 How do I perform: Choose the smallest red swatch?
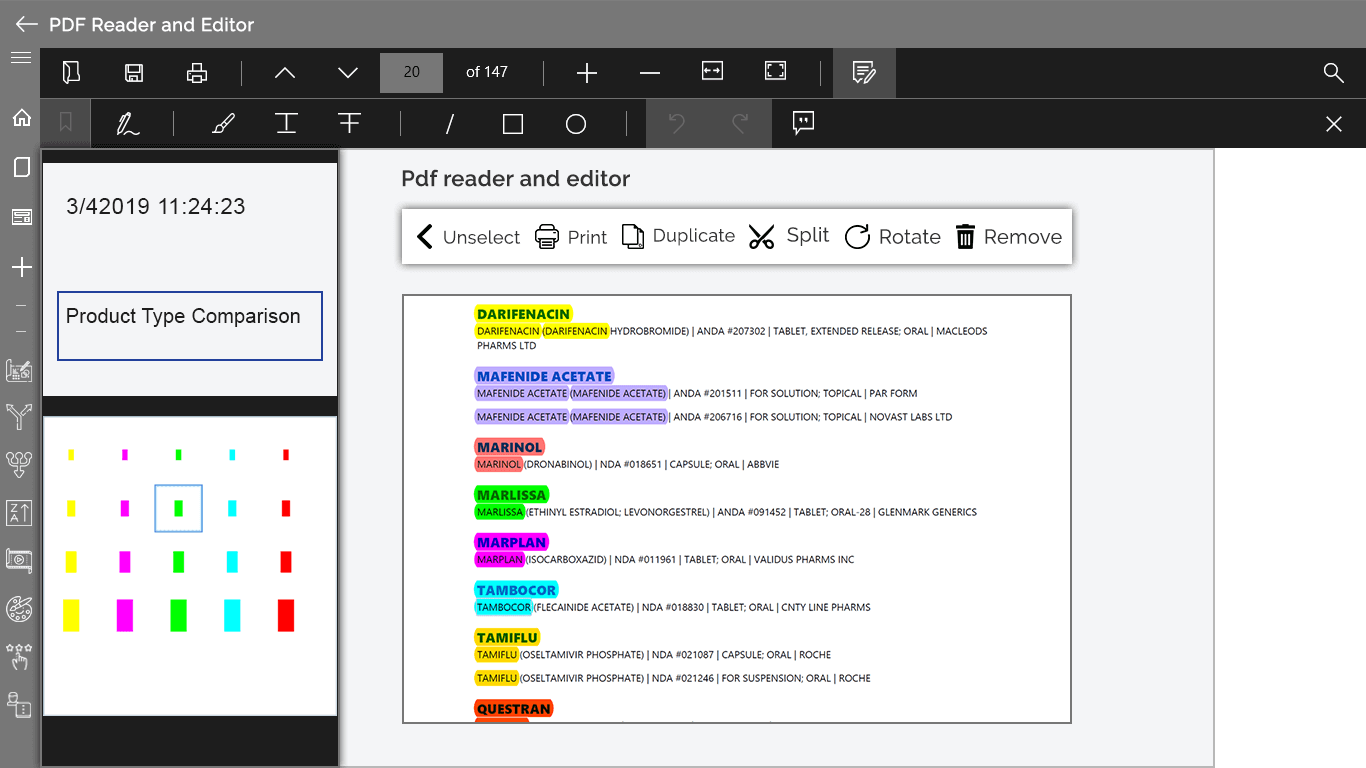click(x=286, y=455)
